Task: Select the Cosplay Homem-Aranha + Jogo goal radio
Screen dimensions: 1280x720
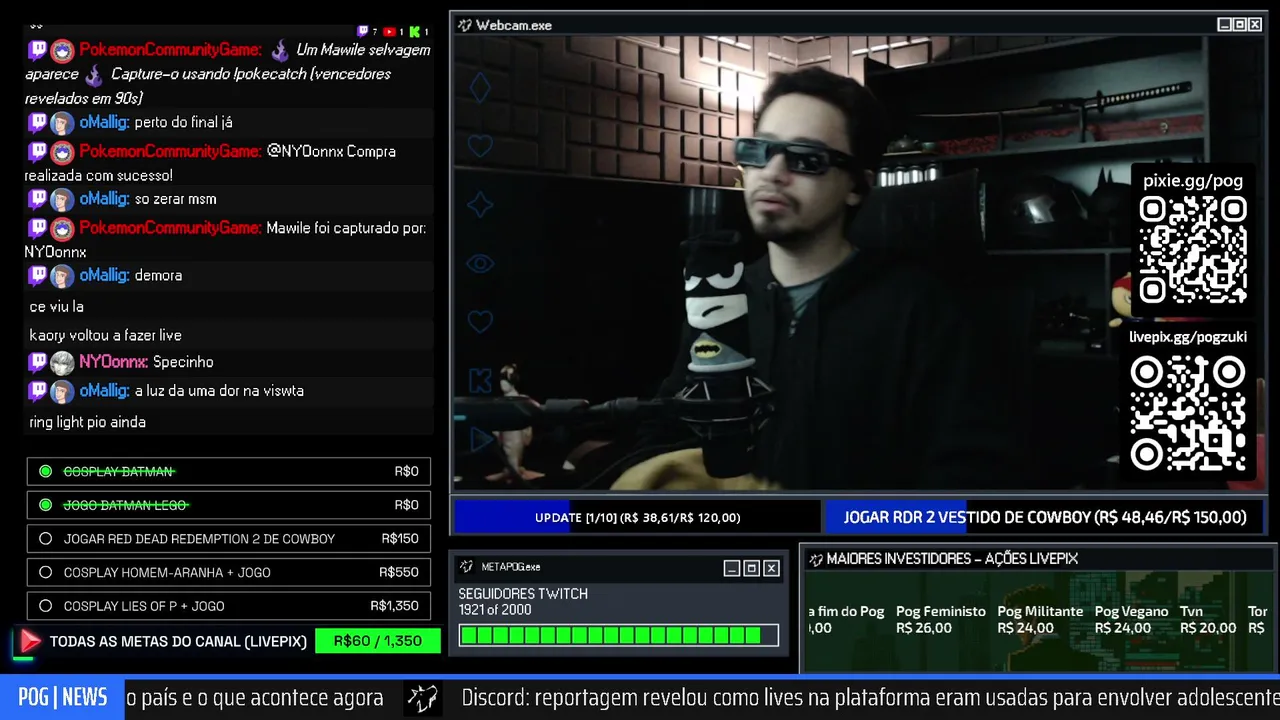Action: click(45, 572)
